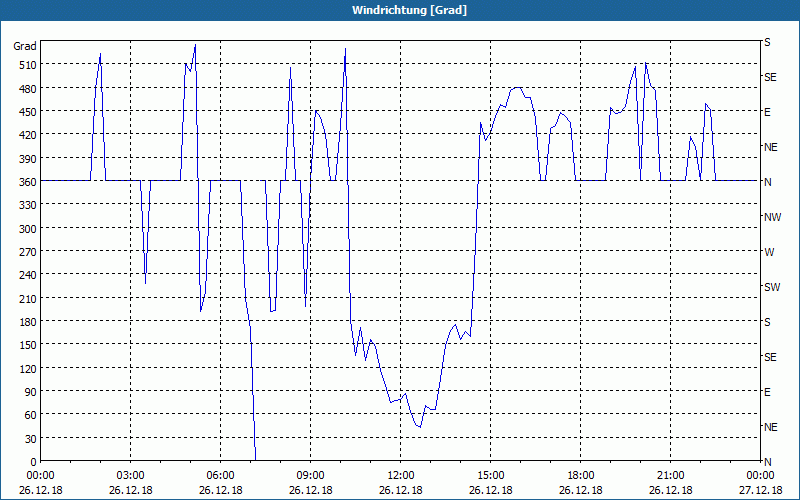Select the 26.12.18 date beneath 12:00
The width and height of the screenshot is (800, 500).
coord(401,490)
